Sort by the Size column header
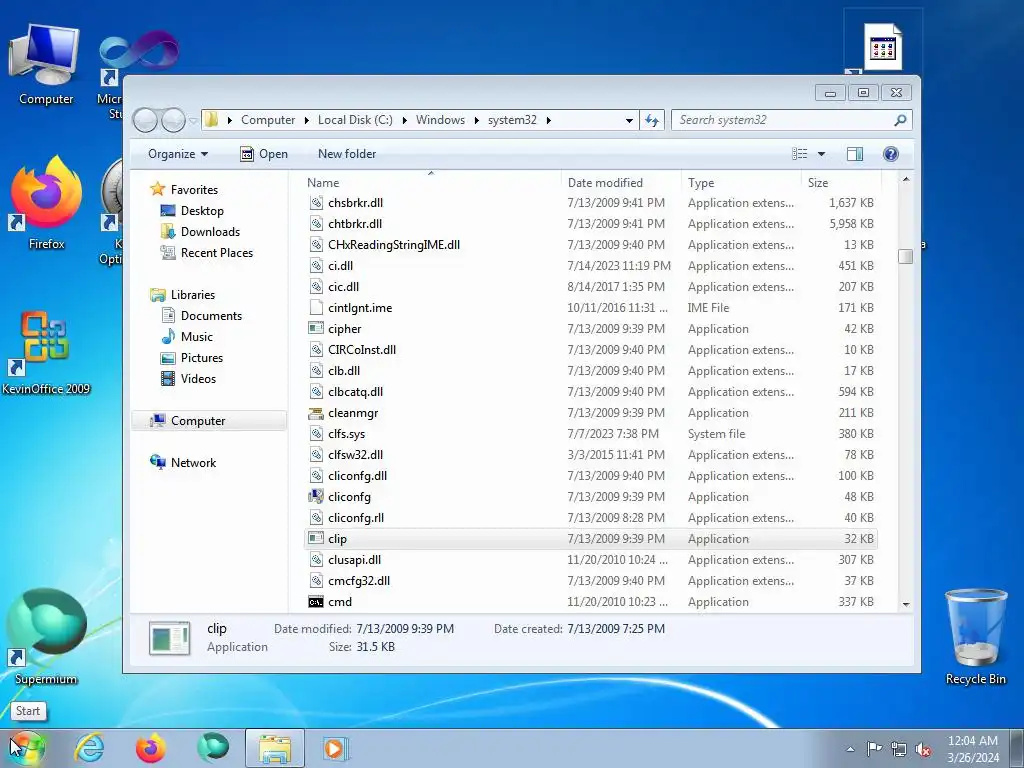Screen dimensions: 1024x768 pos(841,183)
